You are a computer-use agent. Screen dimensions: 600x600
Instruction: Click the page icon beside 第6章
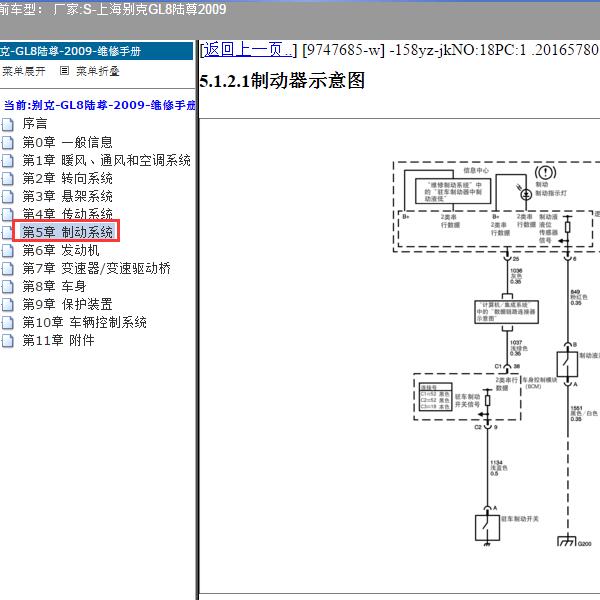(x=7, y=251)
